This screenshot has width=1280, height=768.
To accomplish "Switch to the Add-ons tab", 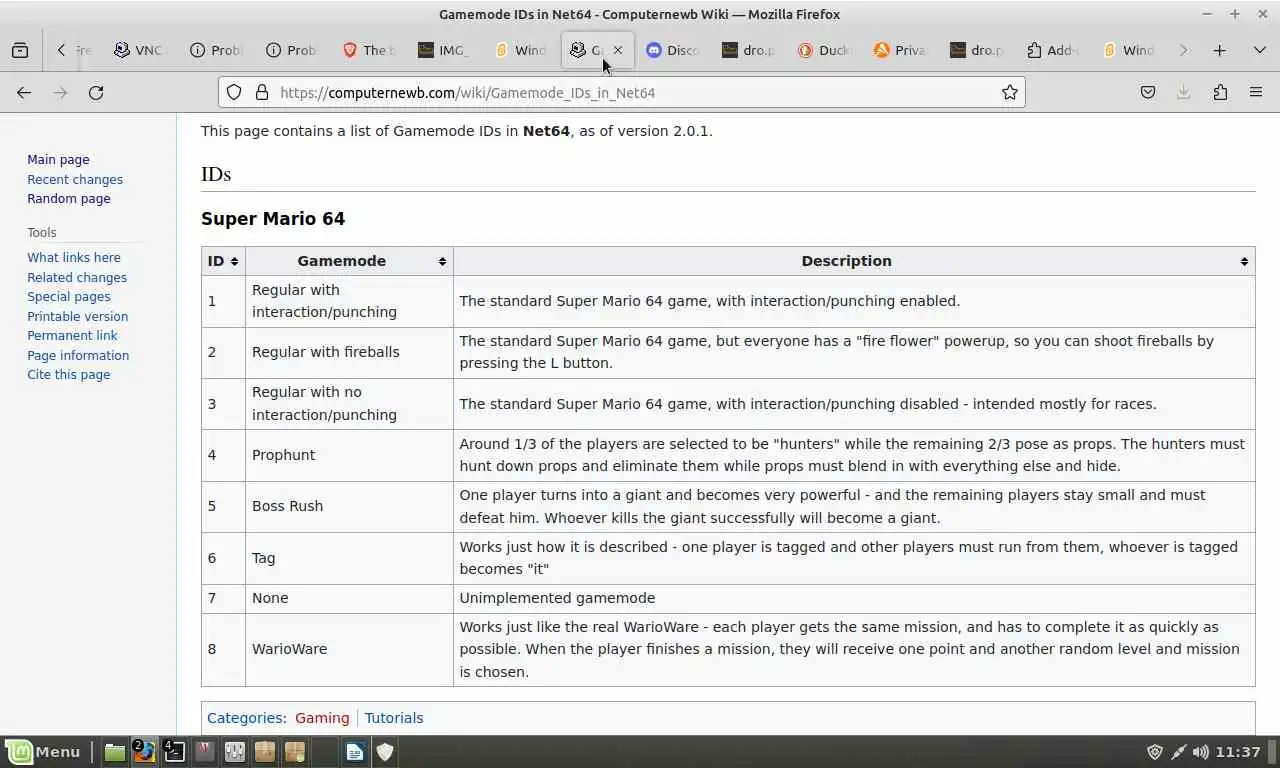I will pos(1052,50).
